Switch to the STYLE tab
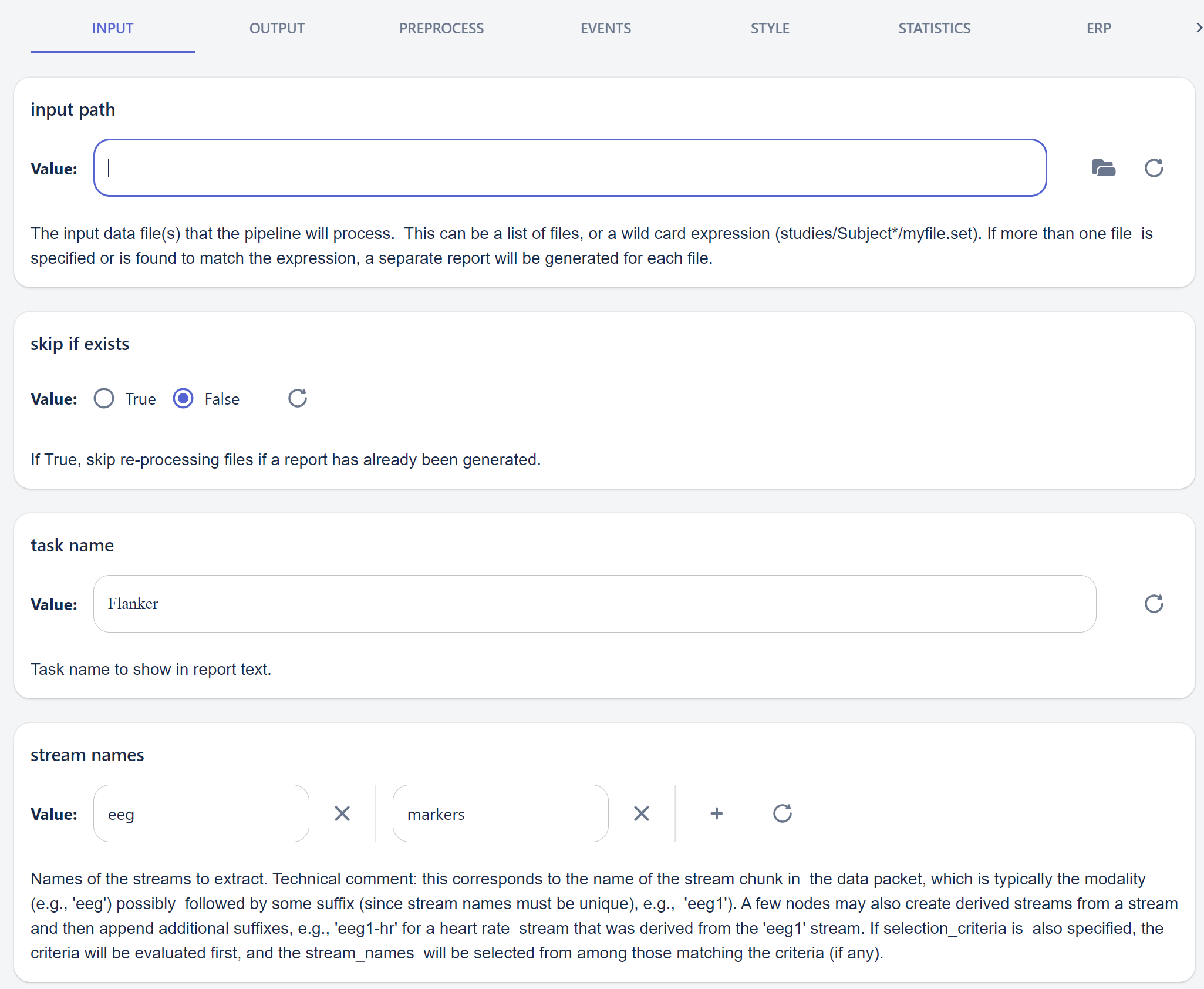The width and height of the screenshot is (1204, 989). pos(770,28)
